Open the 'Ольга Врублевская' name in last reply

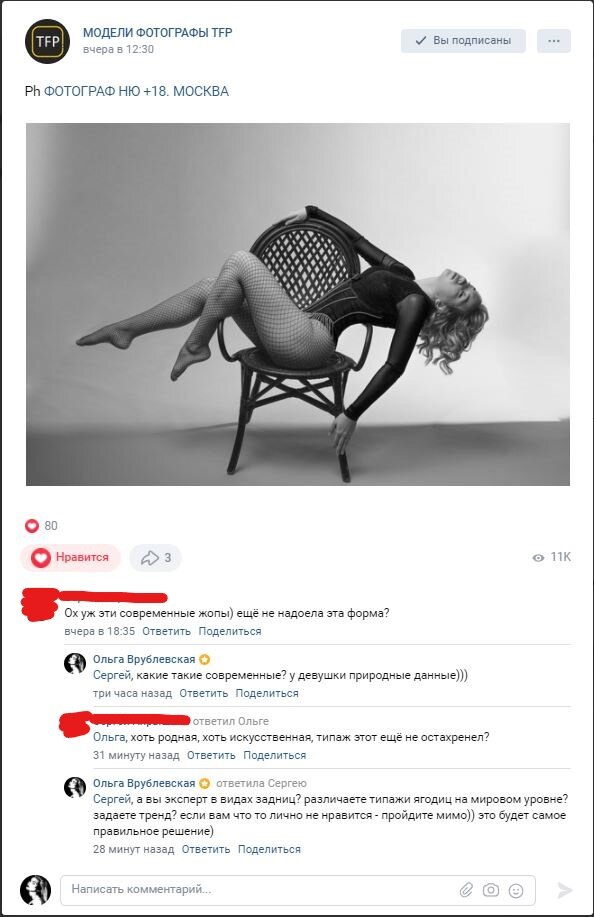[x=144, y=783]
